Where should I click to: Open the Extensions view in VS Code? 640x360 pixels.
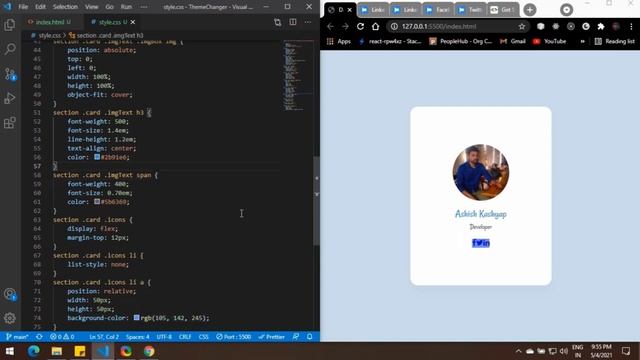click(10, 123)
